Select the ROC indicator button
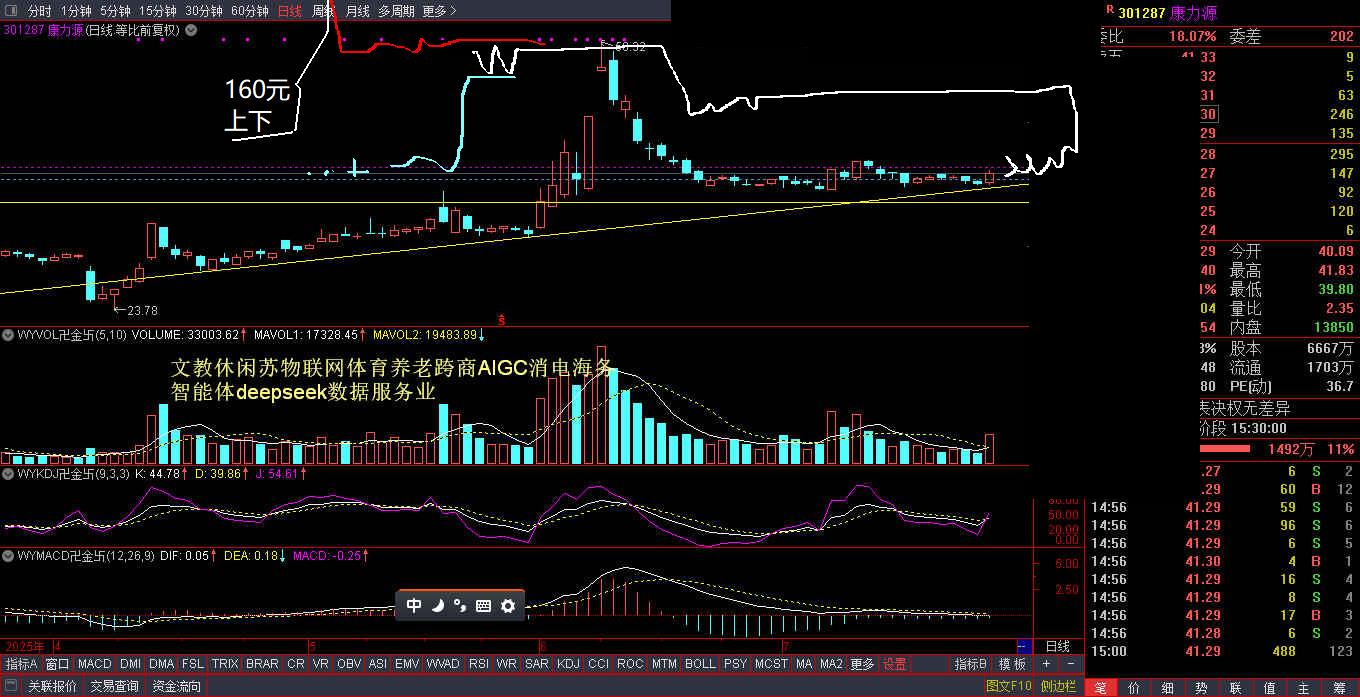 [630, 664]
